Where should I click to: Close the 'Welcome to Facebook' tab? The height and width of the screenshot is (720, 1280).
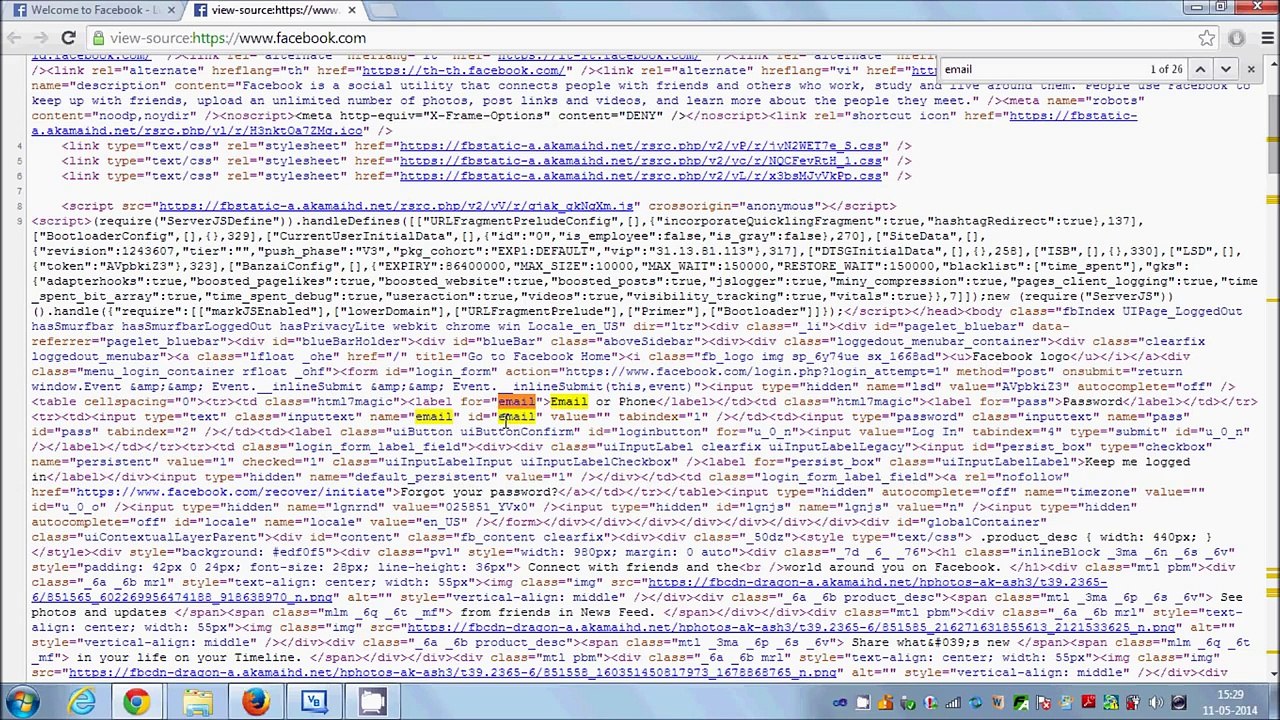click(x=170, y=10)
